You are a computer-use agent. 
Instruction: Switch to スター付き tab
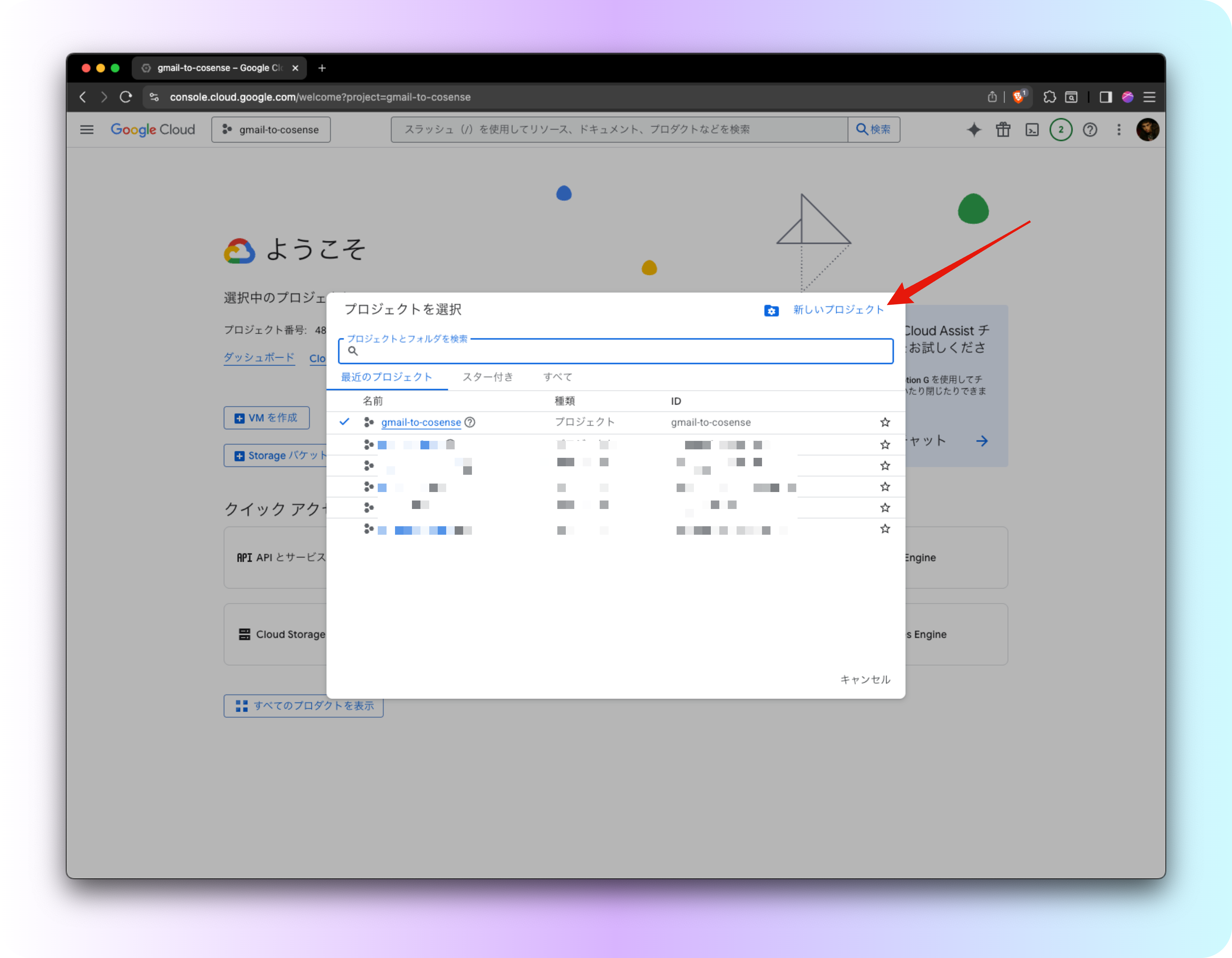(x=488, y=377)
